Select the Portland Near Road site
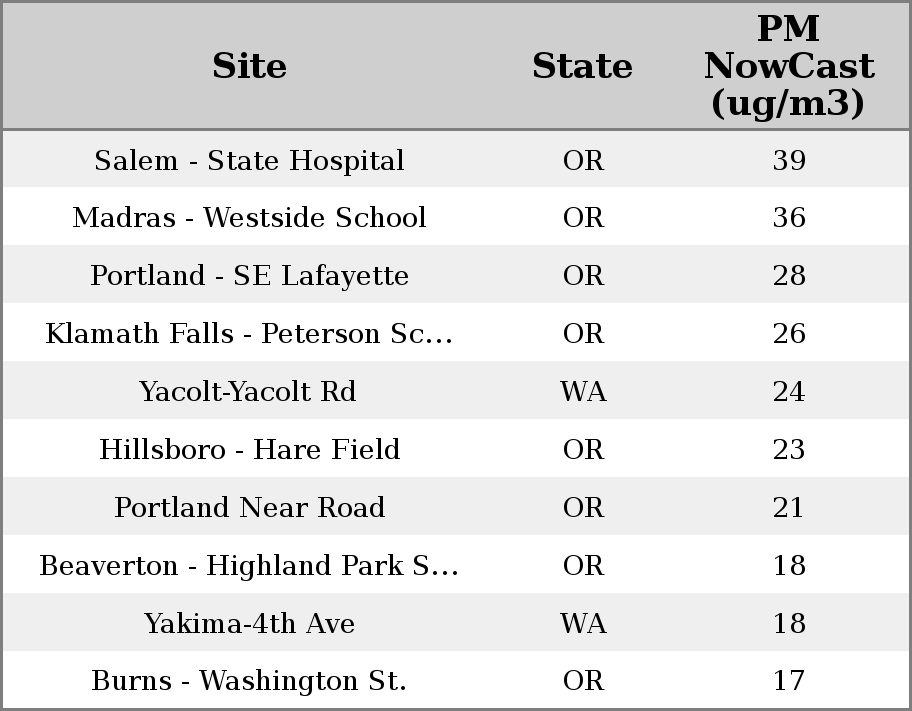Screen dimensions: 912x711 (249, 508)
